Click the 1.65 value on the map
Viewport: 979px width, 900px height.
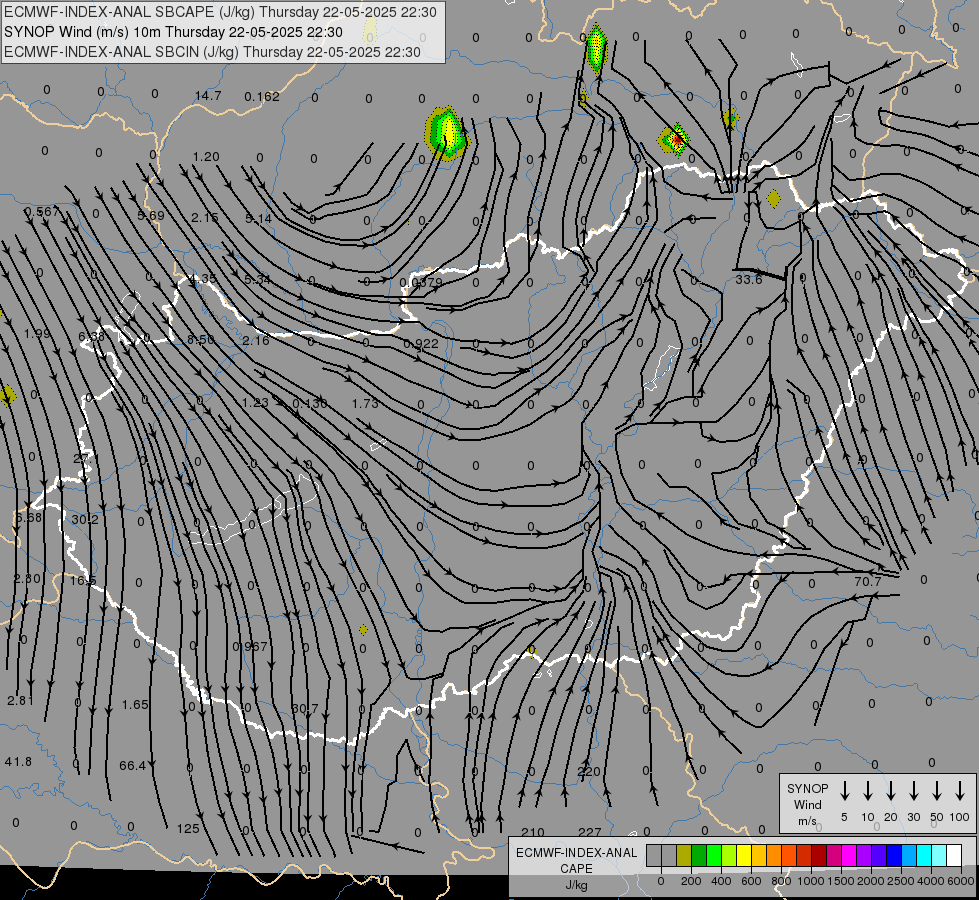[x=135, y=704]
